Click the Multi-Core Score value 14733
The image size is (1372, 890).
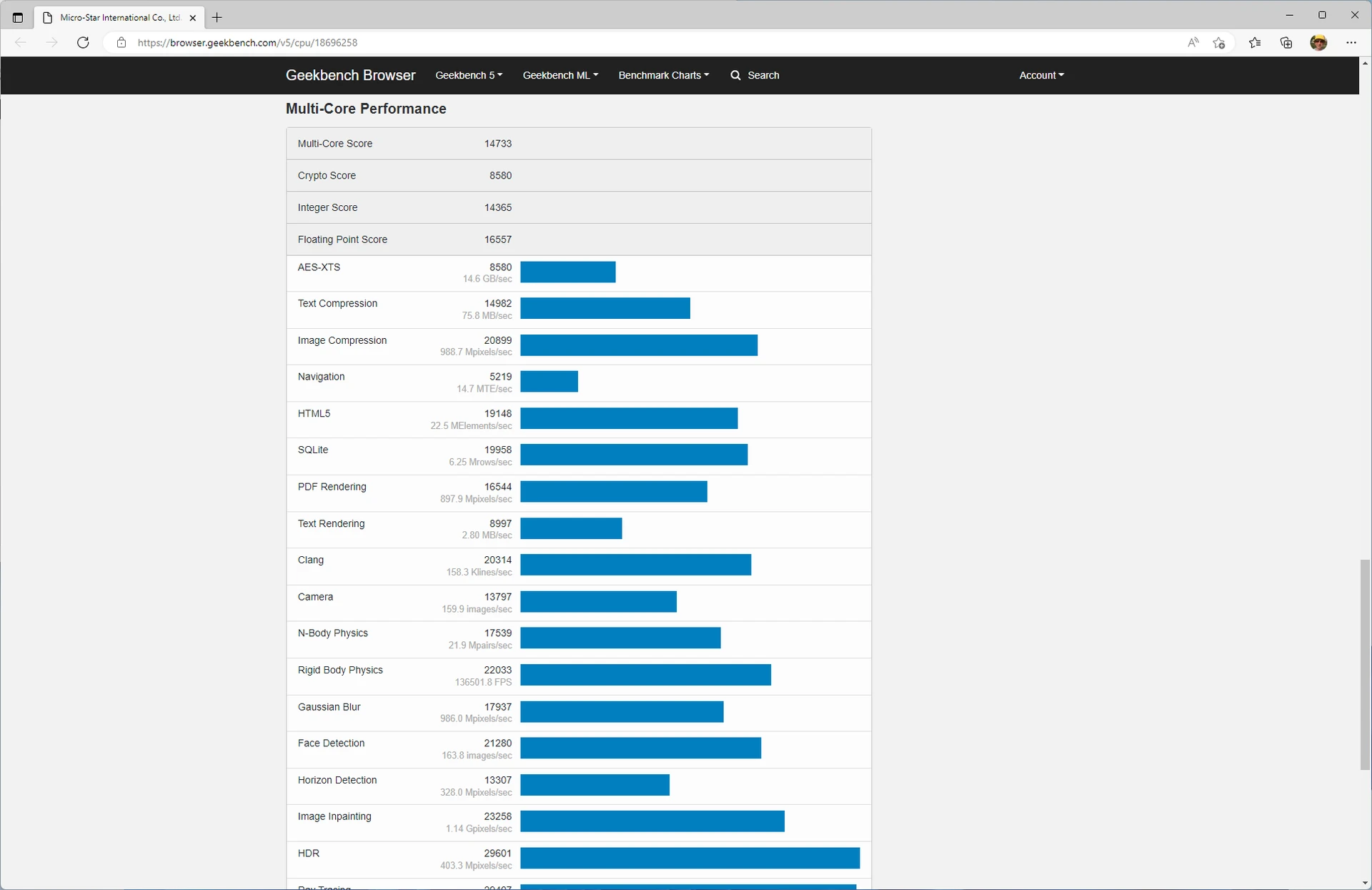tap(497, 144)
